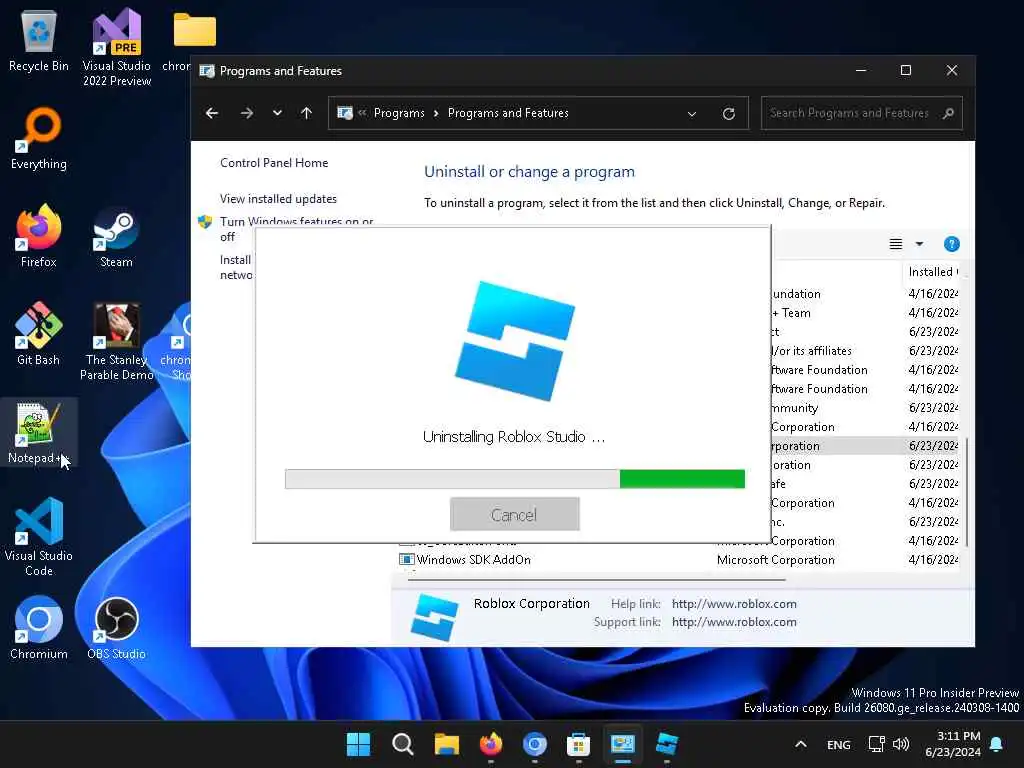Open the Chromium desktop shortcut
The width and height of the screenshot is (1024, 768).
[x=39, y=628]
